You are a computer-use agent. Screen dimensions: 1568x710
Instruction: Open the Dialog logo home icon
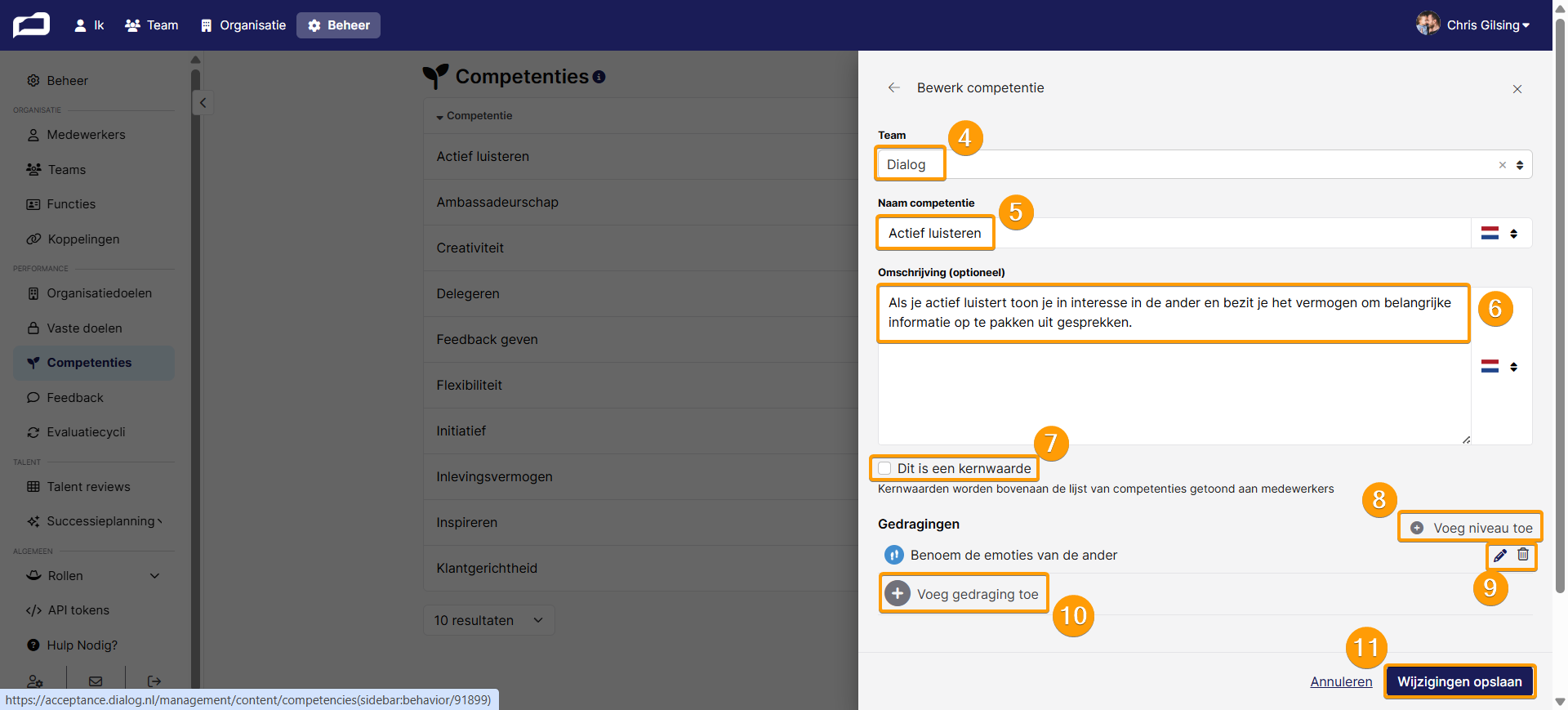tap(31, 25)
